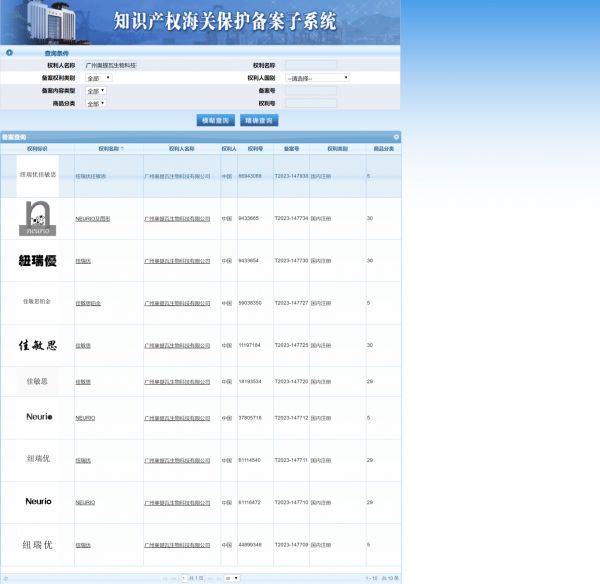Click the calligraphy 佳敏思 trademark image
Image resolution: width=600 pixels, height=584 pixels.
(x=38, y=346)
